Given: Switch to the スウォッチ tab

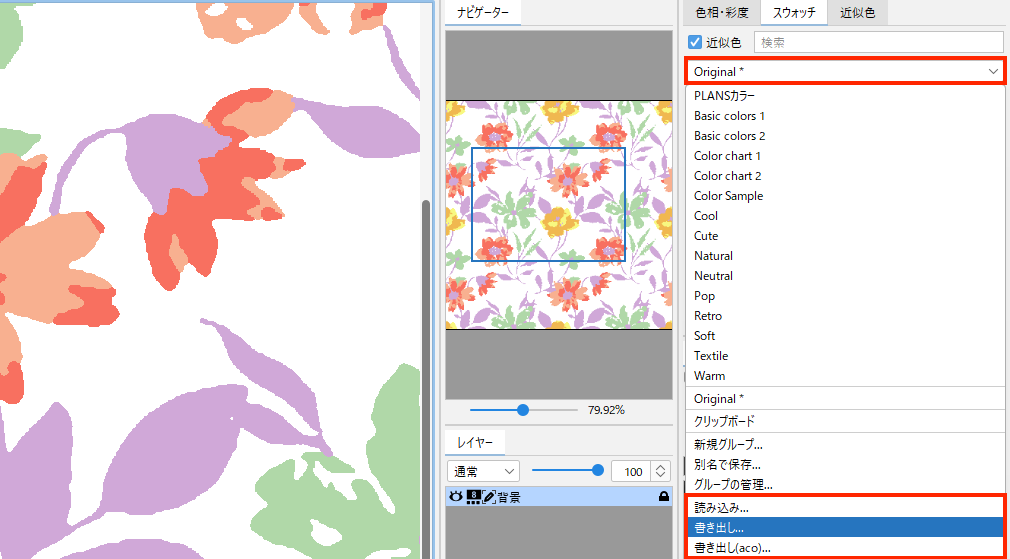Looking at the screenshot, I should click(794, 12).
